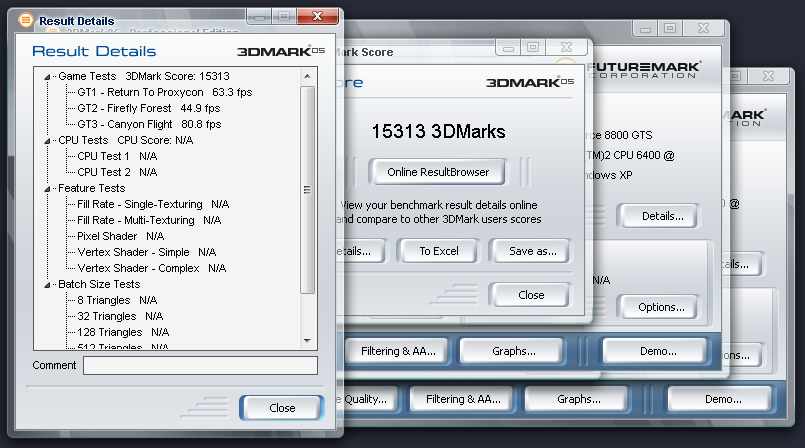Click the tree scrollbar down arrow

307,340
